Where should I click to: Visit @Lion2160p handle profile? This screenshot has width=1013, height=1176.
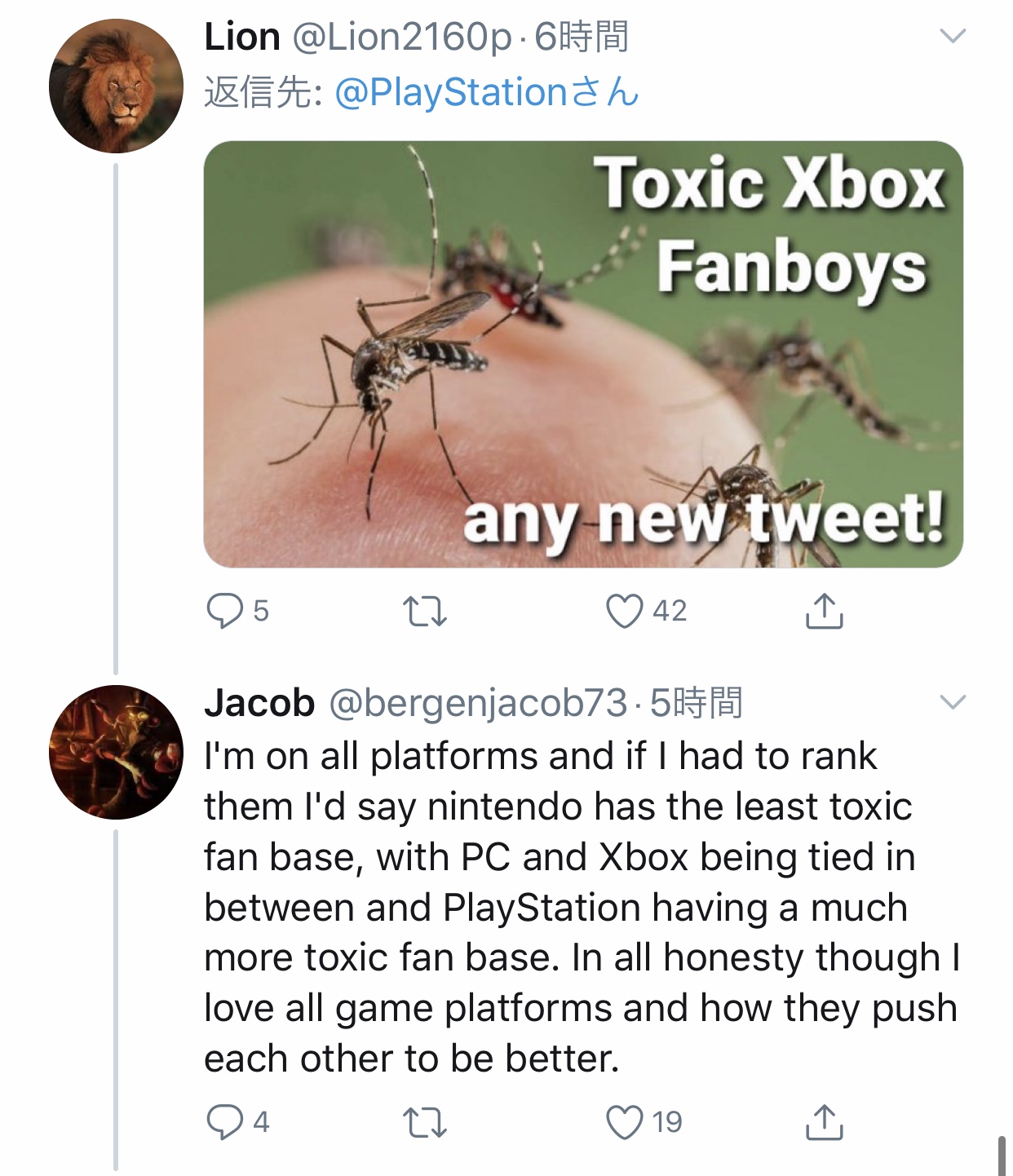pyautogui.click(x=402, y=38)
